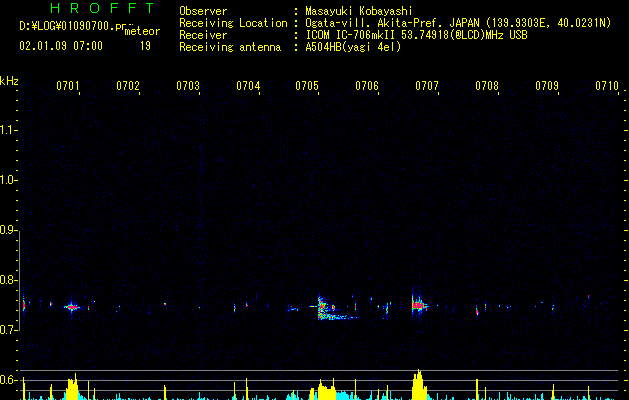
Task: Select the ICOM IC-706mkII receiver value
Action: (416, 35)
